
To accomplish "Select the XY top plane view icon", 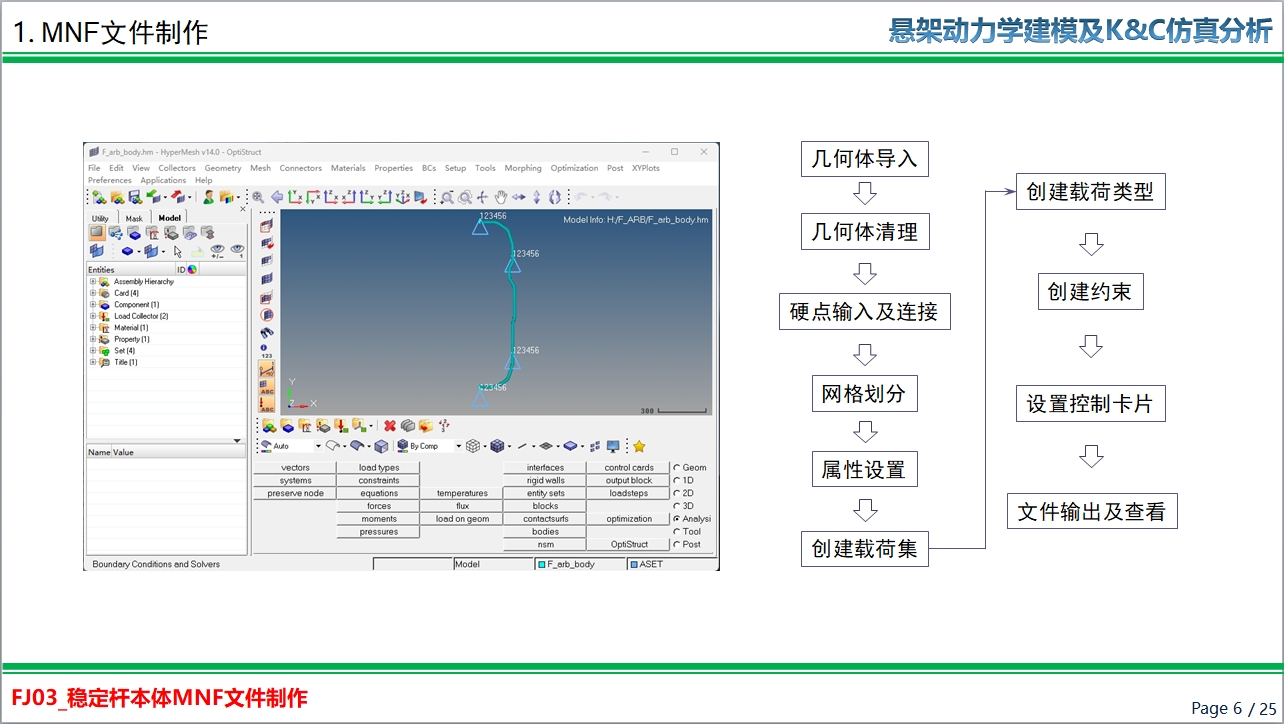I will pyautogui.click(x=295, y=197).
